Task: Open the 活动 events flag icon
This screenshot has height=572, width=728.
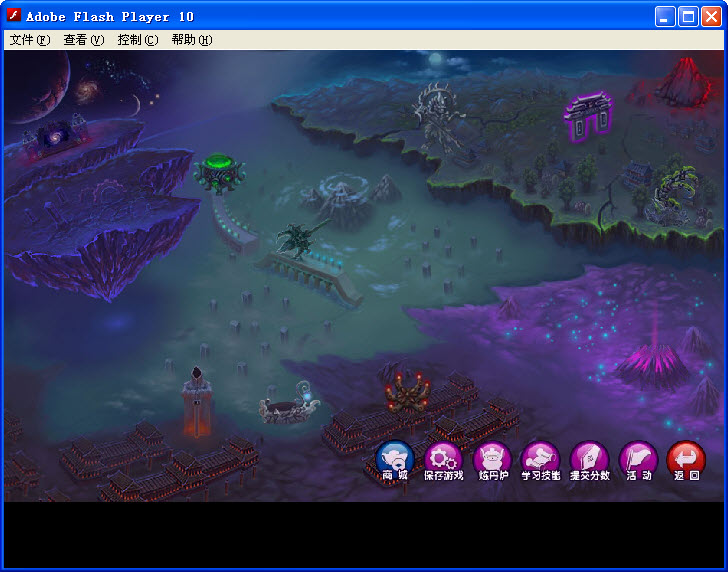Action: pyautogui.click(x=639, y=461)
